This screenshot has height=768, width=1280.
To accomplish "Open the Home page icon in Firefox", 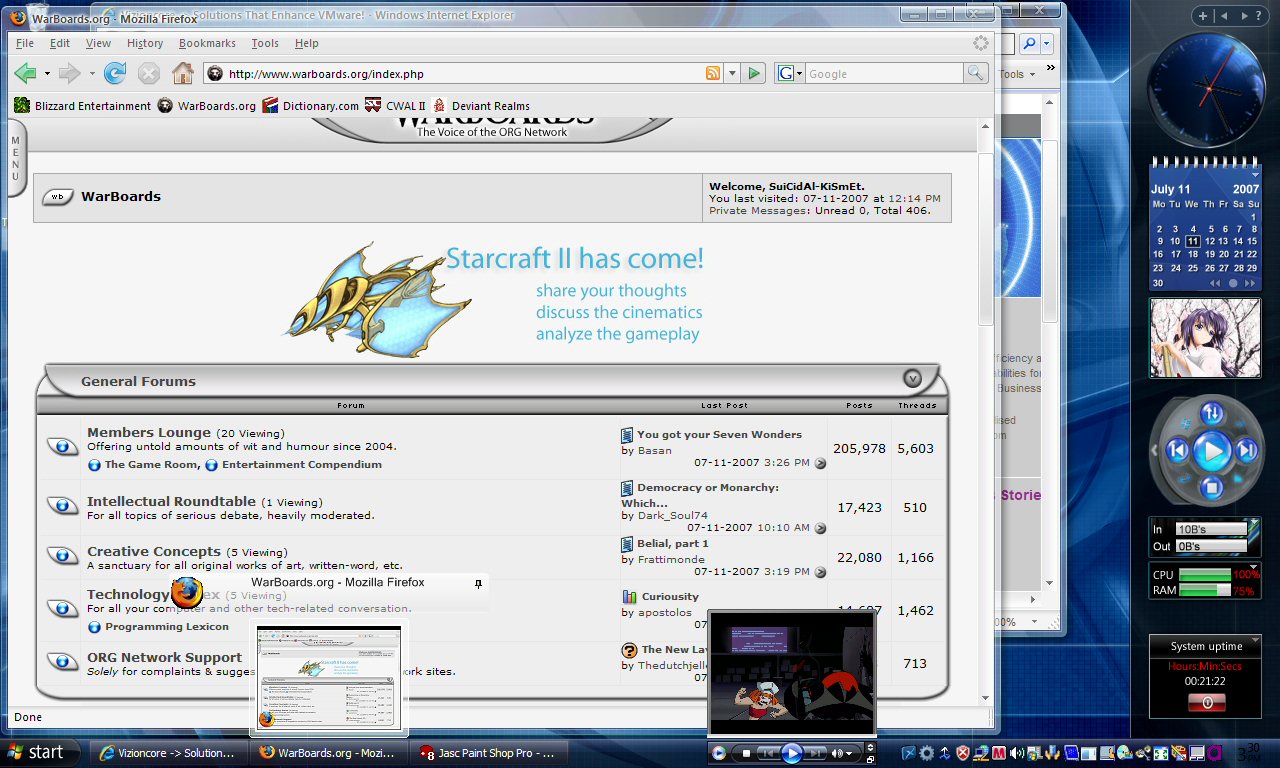I will [182, 73].
